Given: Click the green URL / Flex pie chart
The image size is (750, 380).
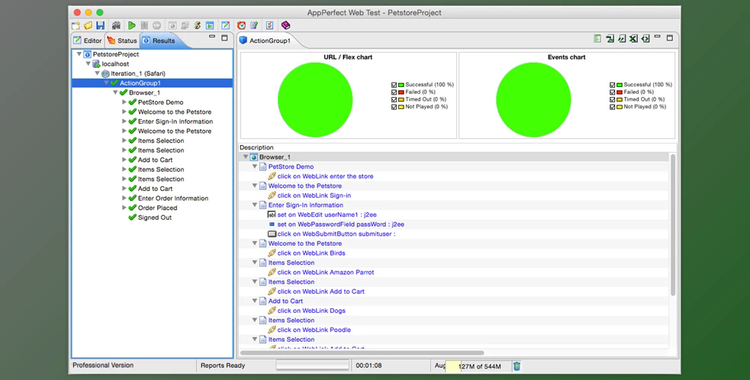Looking at the screenshot, I should coord(315,100).
